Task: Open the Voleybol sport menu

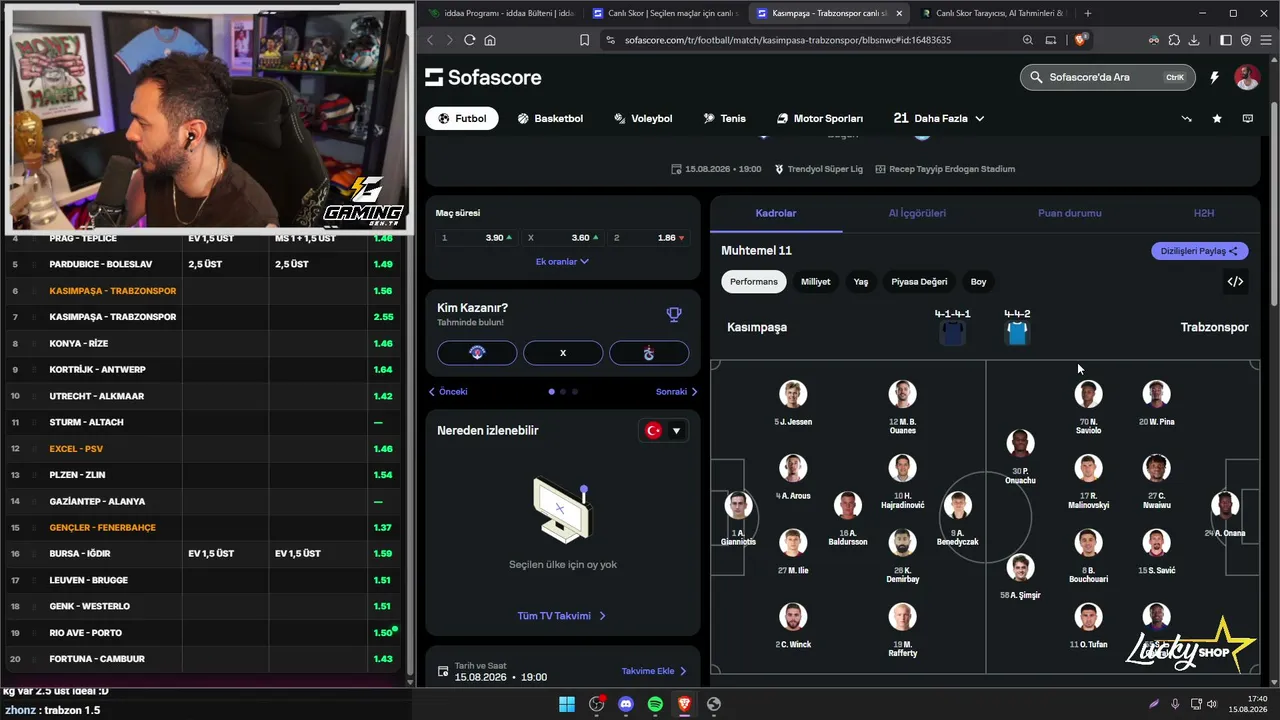Action: 643,118
